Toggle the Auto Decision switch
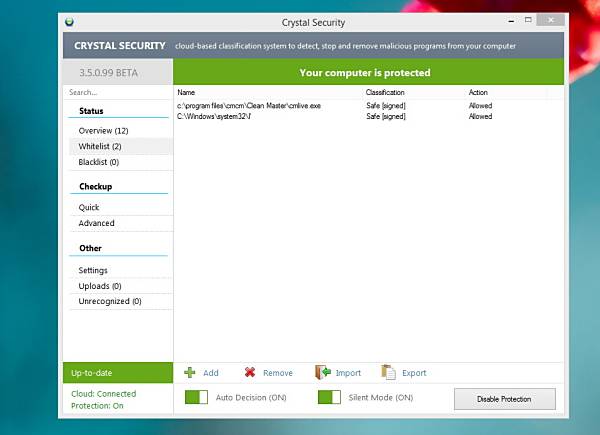 [196, 397]
